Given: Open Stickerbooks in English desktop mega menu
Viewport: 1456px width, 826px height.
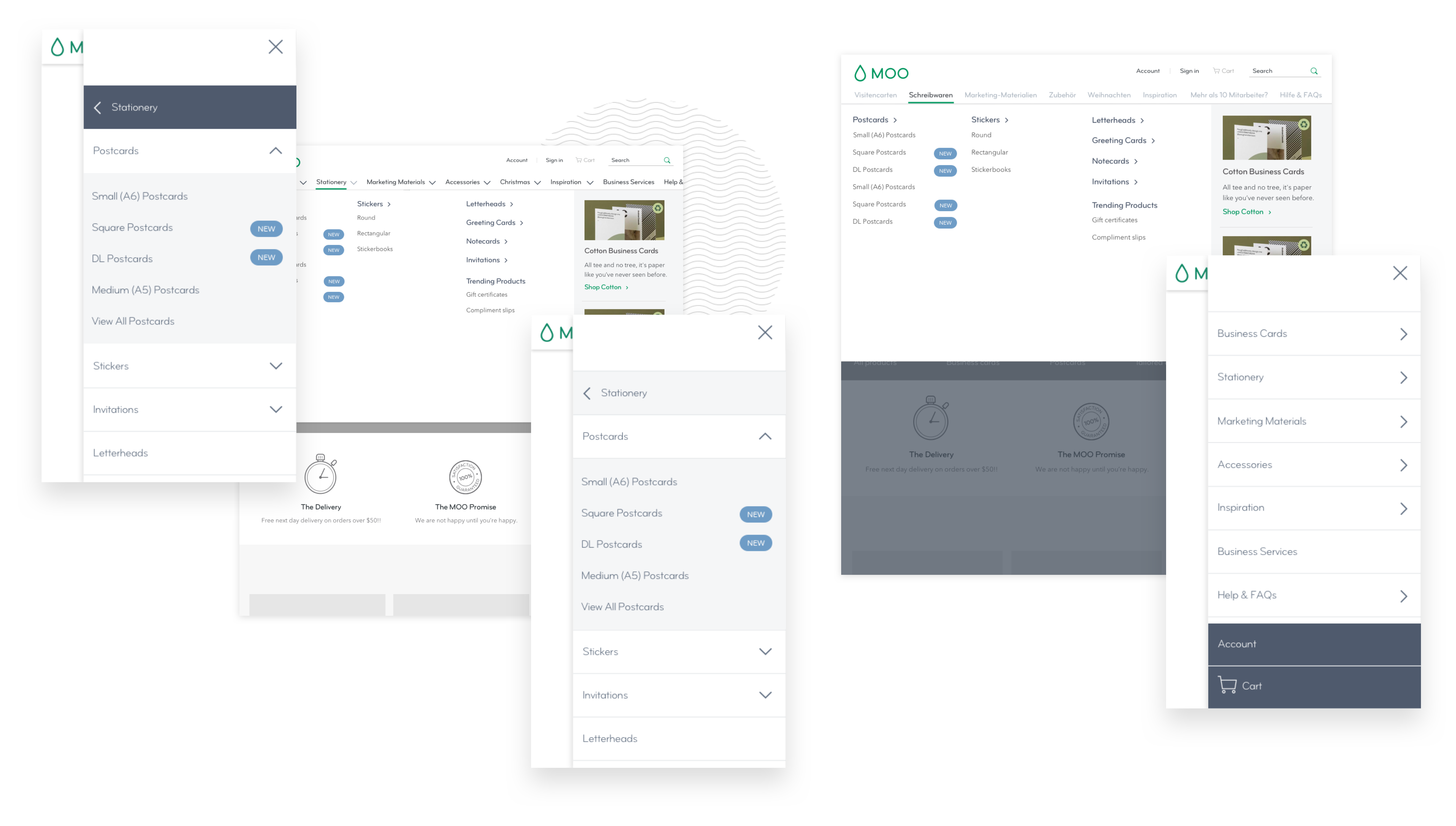Looking at the screenshot, I should tap(375, 249).
